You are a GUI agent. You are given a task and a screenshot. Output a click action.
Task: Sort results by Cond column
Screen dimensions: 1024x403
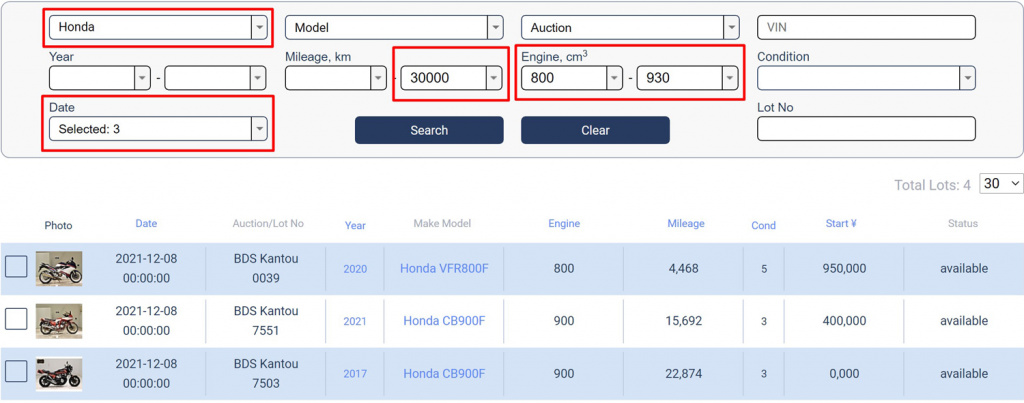[763, 225]
